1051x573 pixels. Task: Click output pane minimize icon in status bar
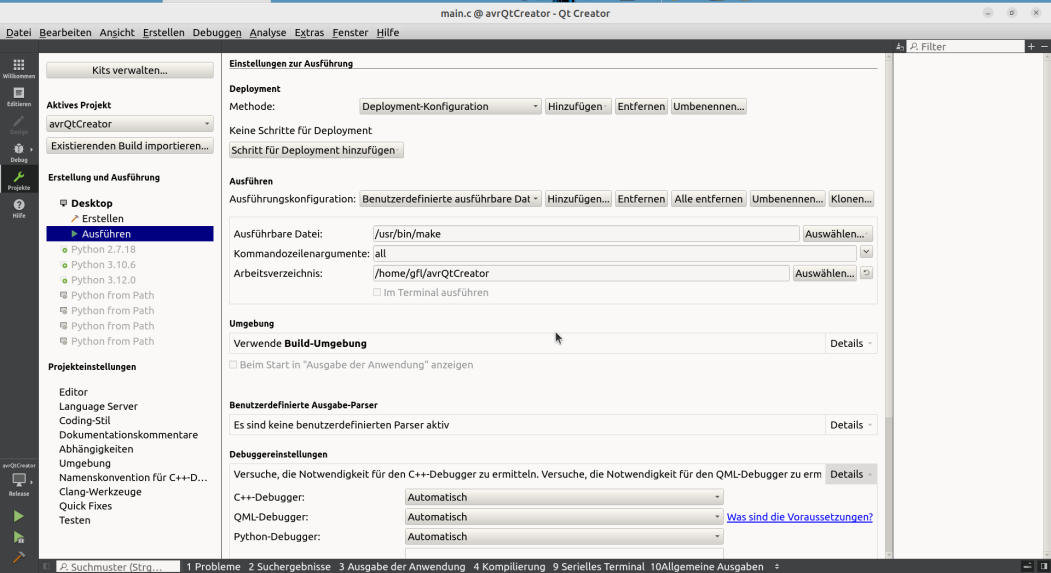click(1028, 566)
